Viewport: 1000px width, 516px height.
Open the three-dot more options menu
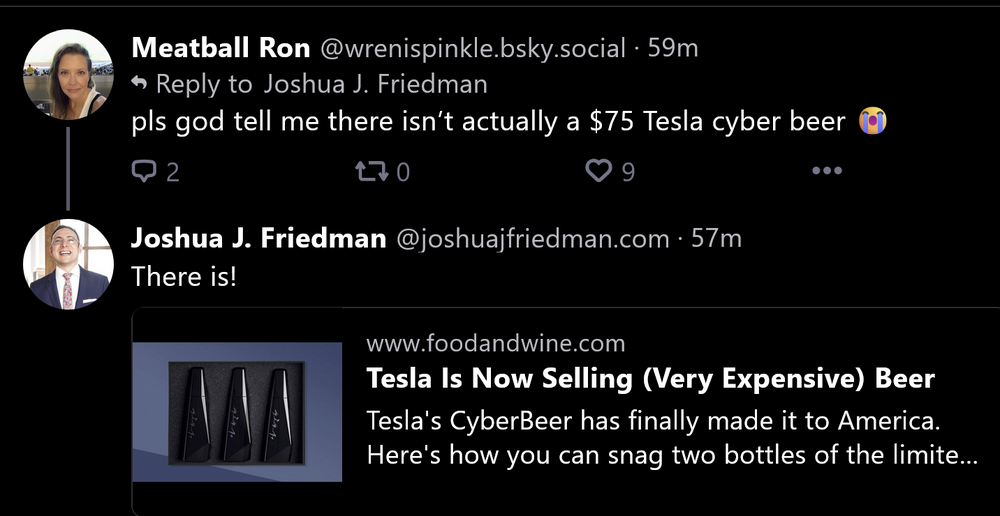(827, 172)
